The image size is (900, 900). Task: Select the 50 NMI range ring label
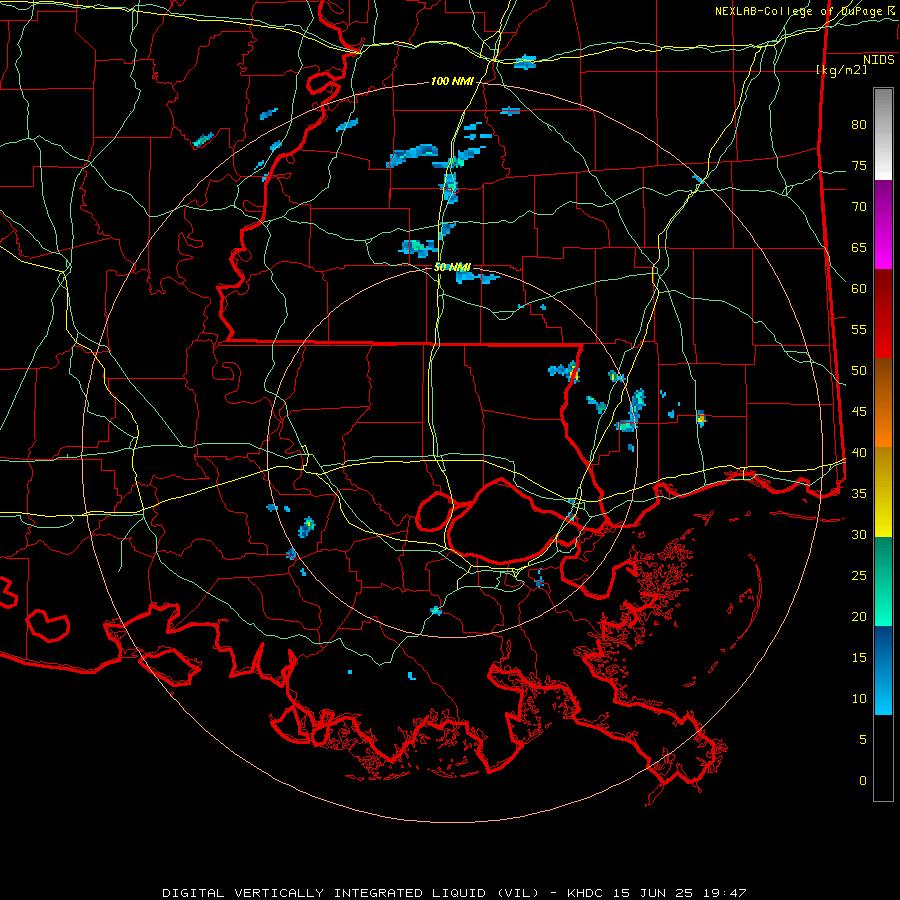452,267
